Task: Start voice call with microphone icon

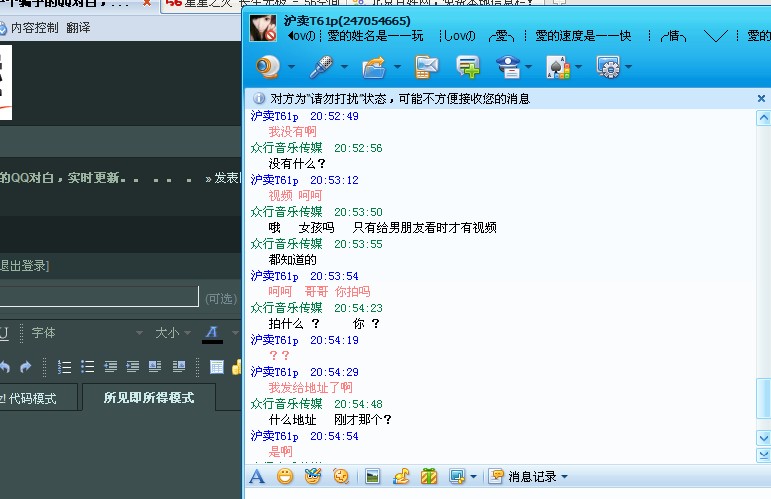Action: coord(321,67)
